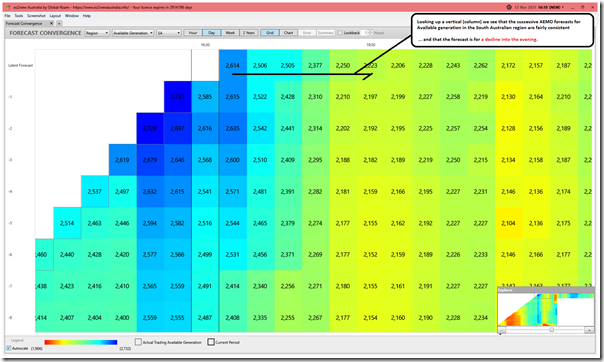Open the Layout menu
The height and width of the screenshot is (362, 604).
pos(55,16)
